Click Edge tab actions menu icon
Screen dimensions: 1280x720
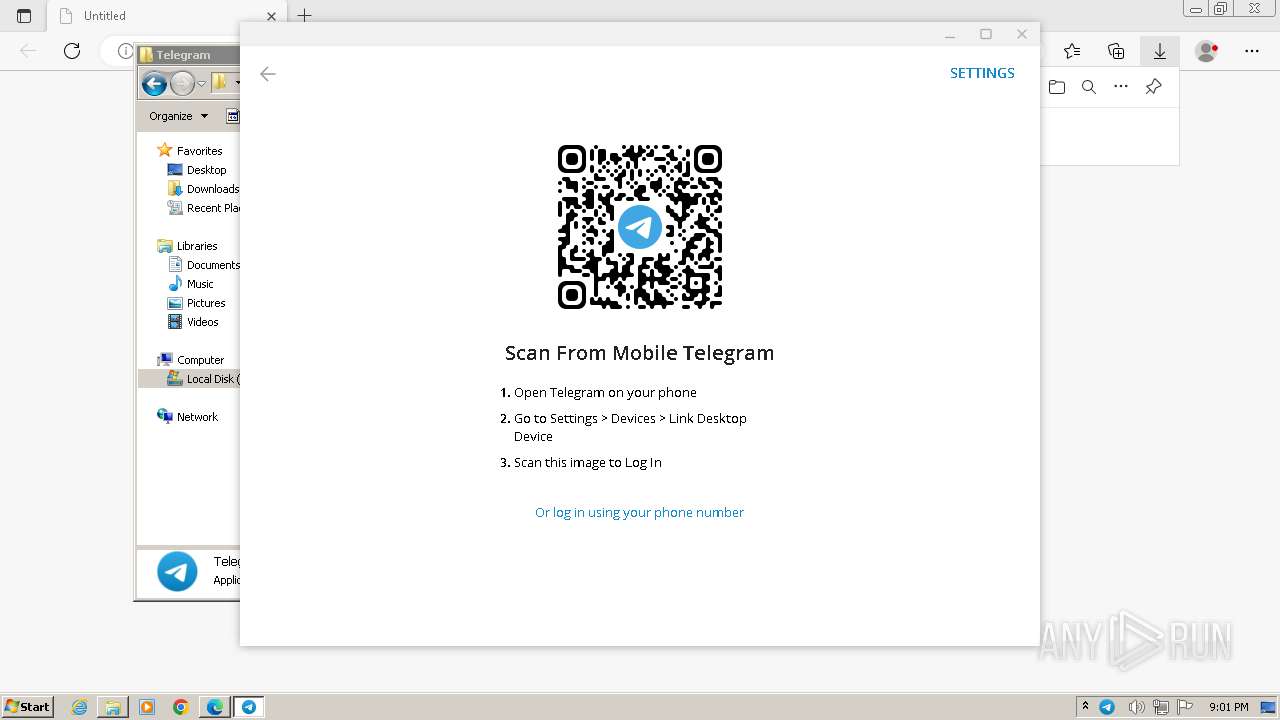click(x=24, y=16)
